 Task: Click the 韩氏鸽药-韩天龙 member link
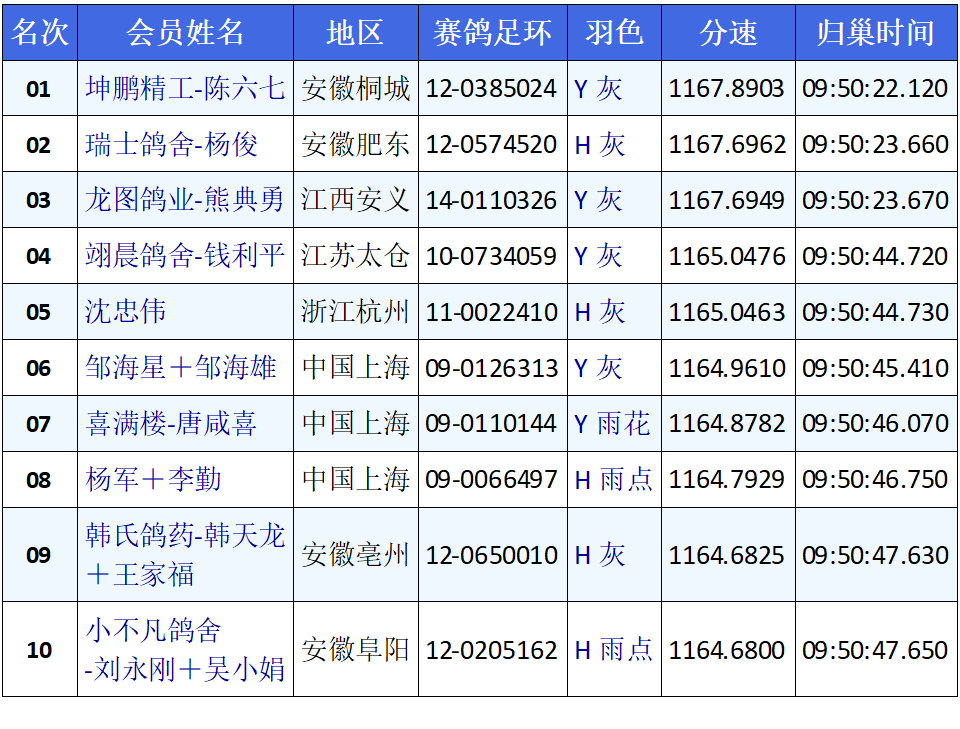(x=185, y=536)
